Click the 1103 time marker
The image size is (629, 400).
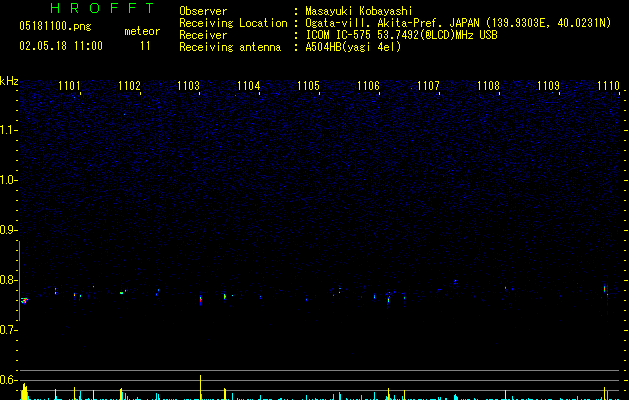click(x=189, y=86)
